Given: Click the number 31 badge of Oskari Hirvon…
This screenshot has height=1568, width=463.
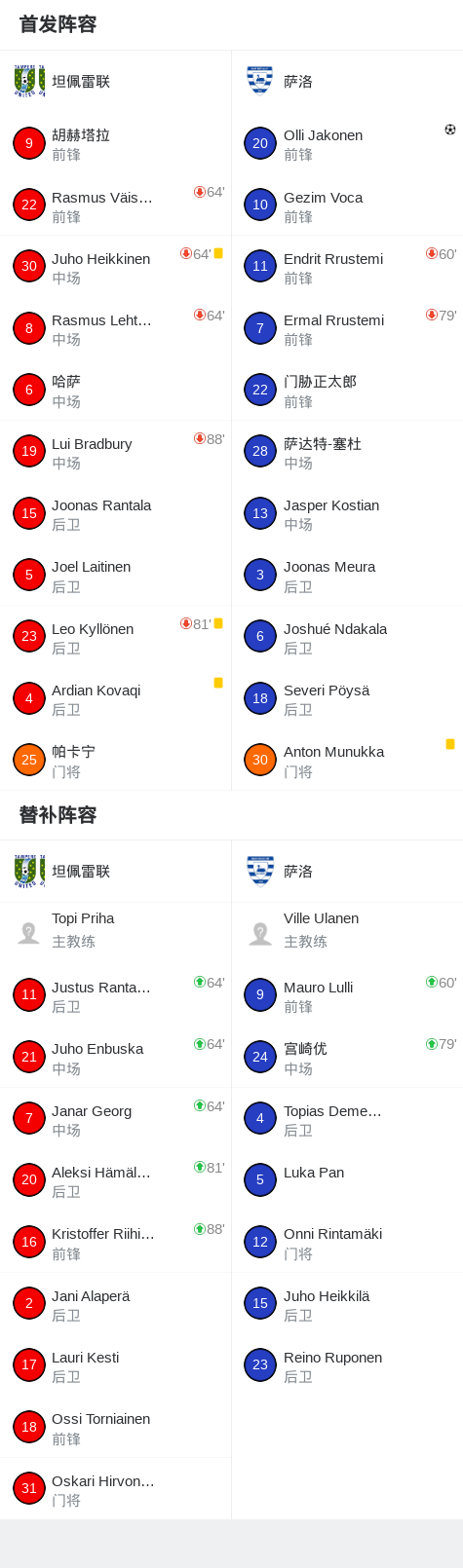Looking at the screenshot, I should [29, 1488].
